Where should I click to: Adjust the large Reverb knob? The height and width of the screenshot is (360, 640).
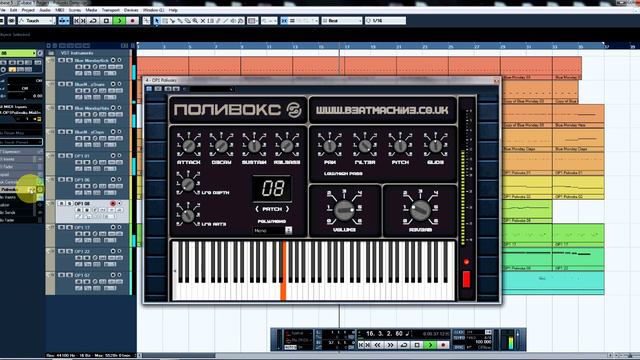click(x=420, y=209)
